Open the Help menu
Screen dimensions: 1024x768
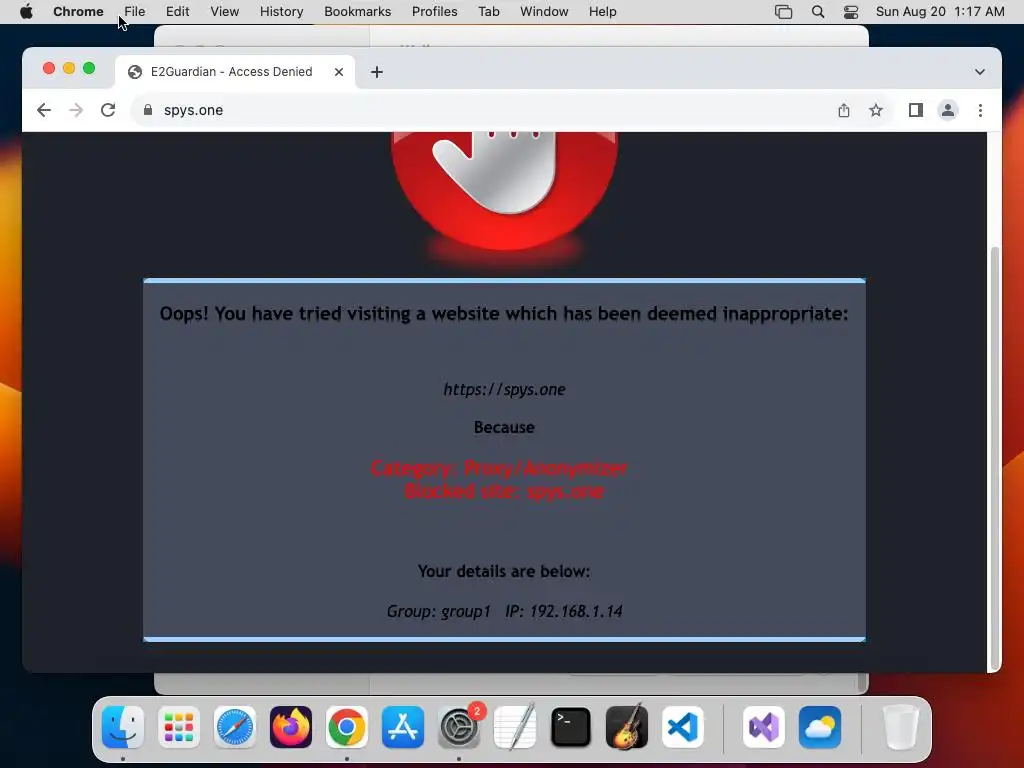(602, 12)
